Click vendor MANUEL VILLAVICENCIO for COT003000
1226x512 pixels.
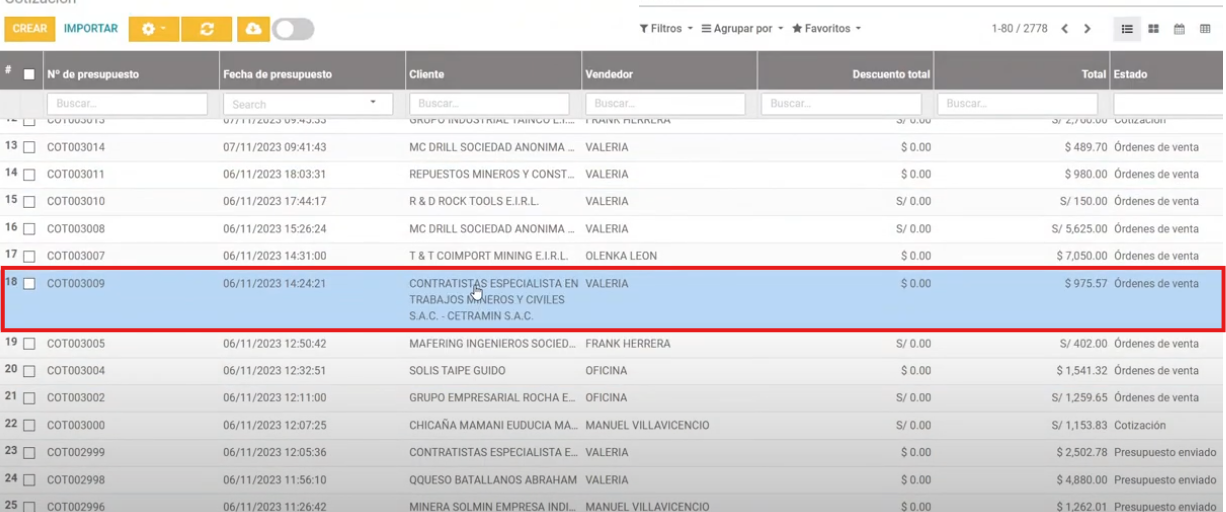coord(647,426)
